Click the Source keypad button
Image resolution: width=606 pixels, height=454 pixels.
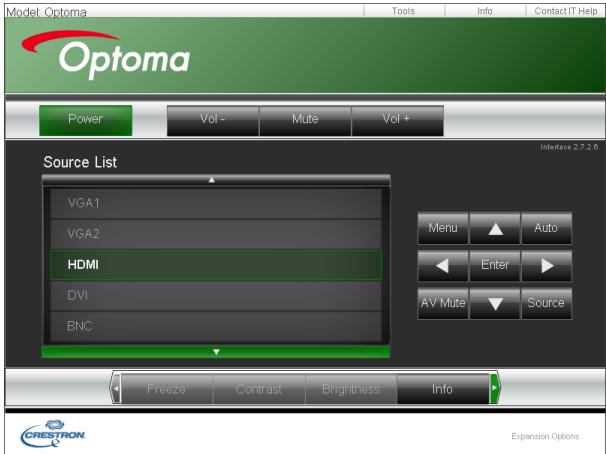click(x=546, y=304)
